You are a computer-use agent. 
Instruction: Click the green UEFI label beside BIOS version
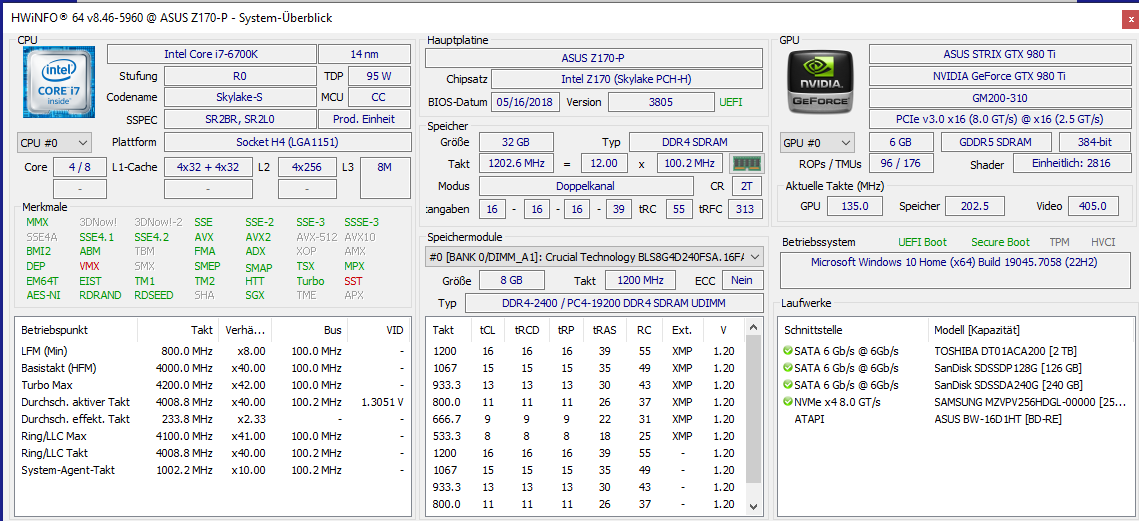tap(731, 102)
